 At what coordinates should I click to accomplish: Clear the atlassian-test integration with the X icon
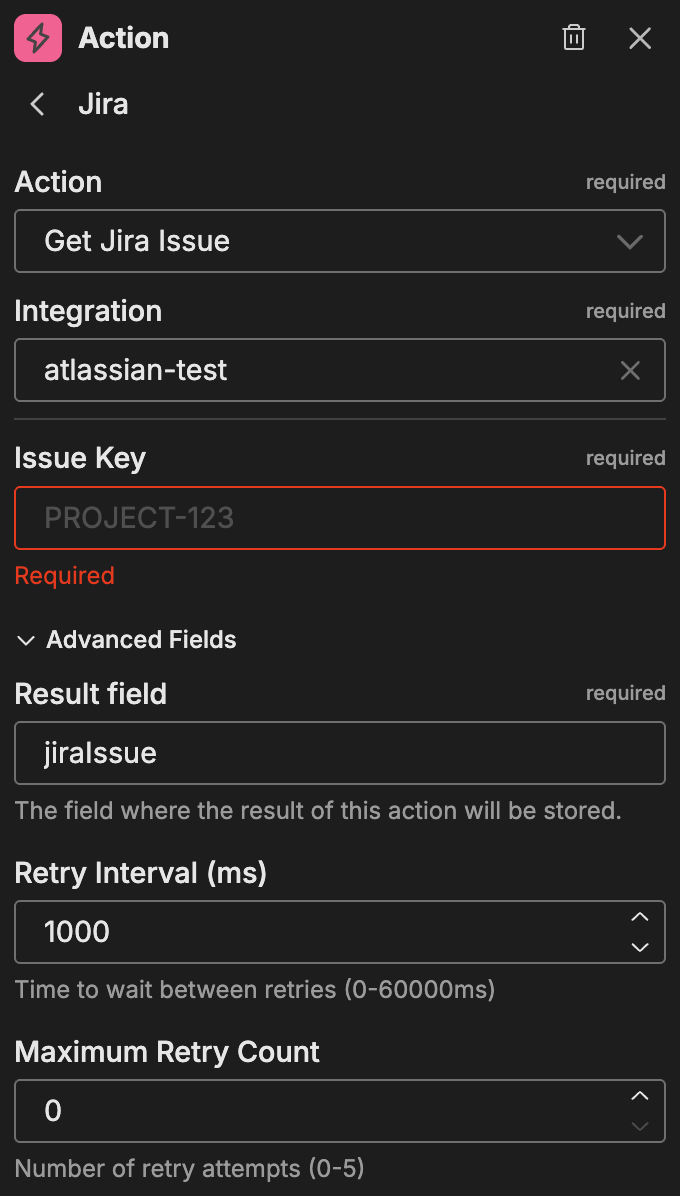pos(630,370)
